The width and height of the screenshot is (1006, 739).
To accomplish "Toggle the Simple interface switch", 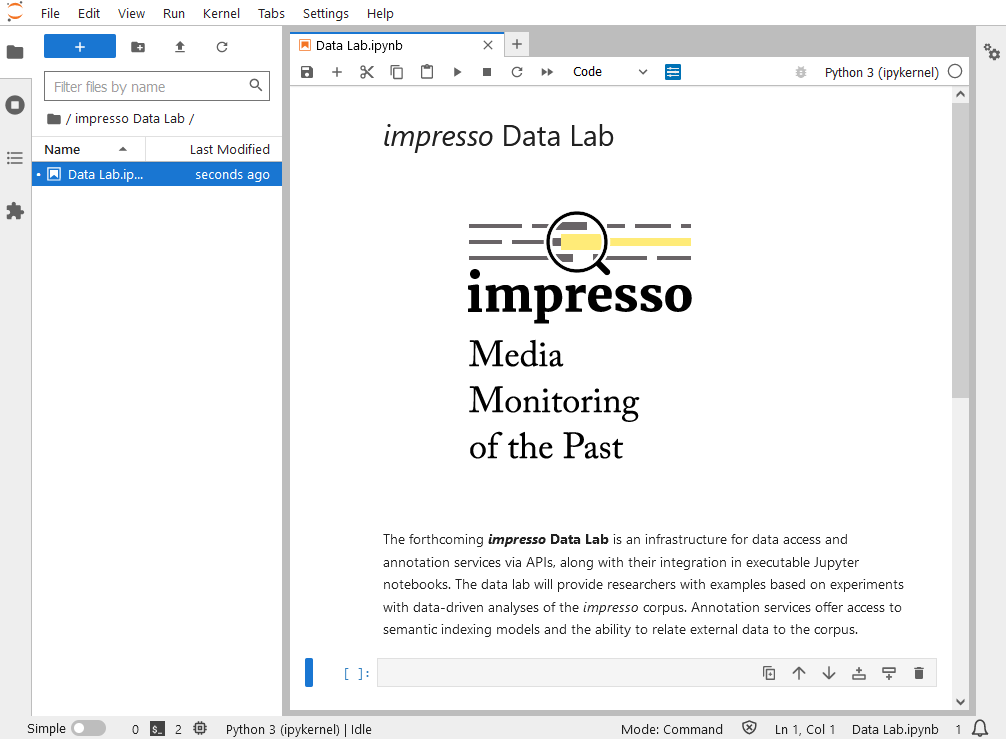I will pos(89,728).
